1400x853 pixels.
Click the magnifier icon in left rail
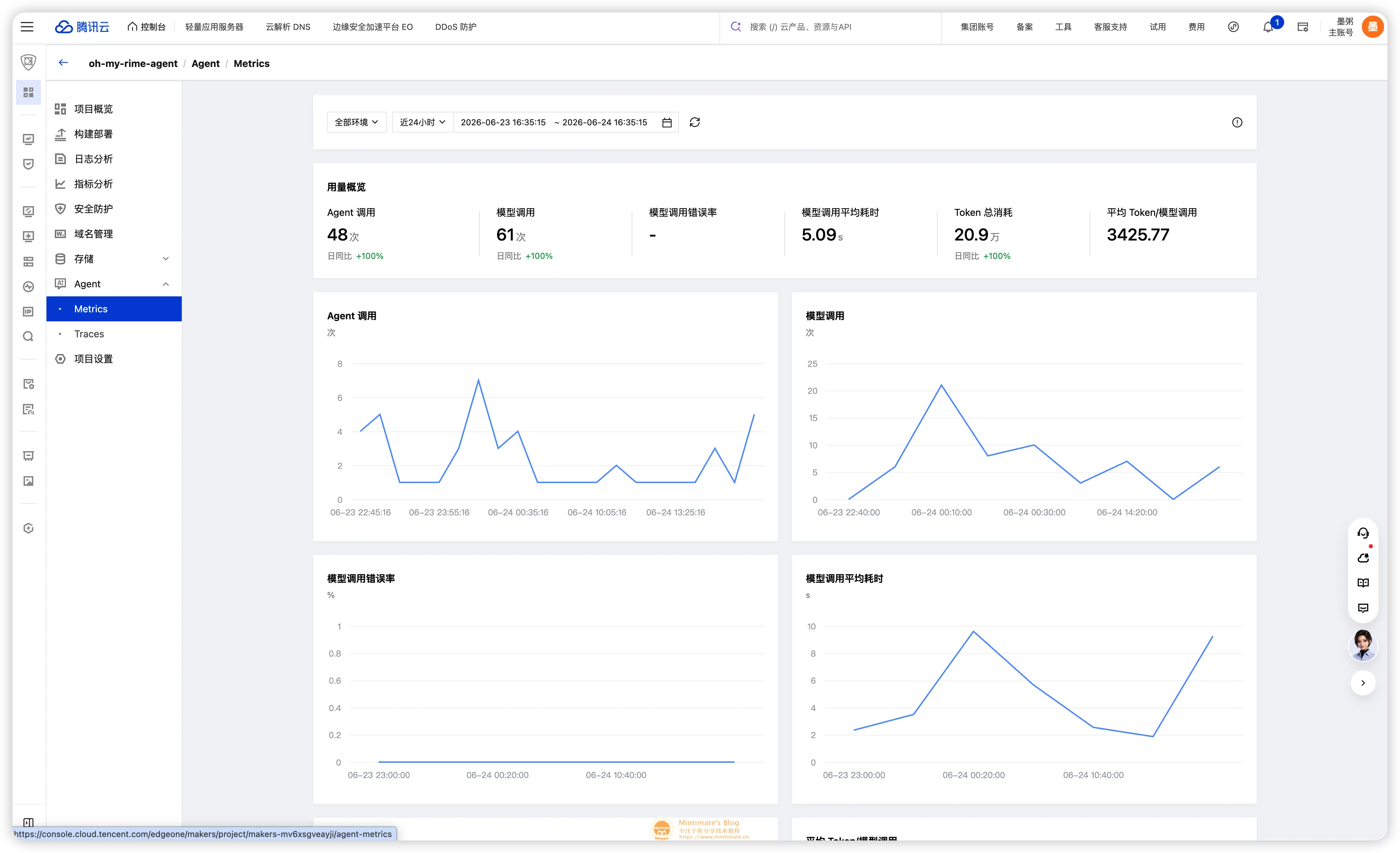(x=28, y=336)
